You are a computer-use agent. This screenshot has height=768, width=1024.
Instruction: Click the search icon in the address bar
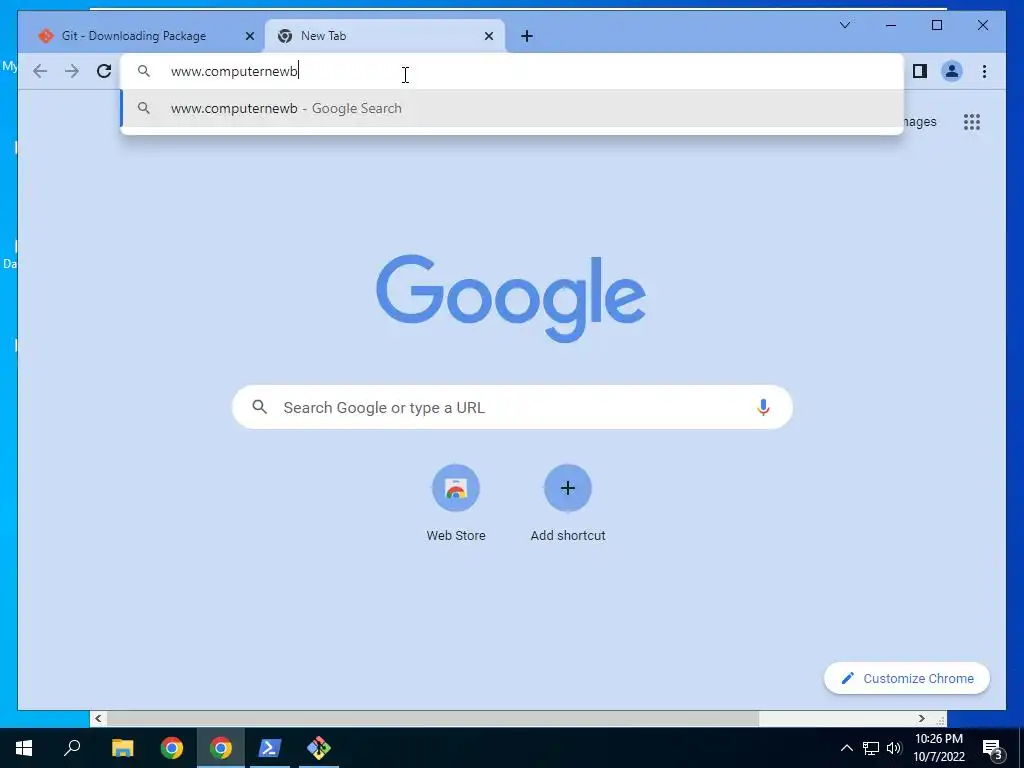point(144,71)
